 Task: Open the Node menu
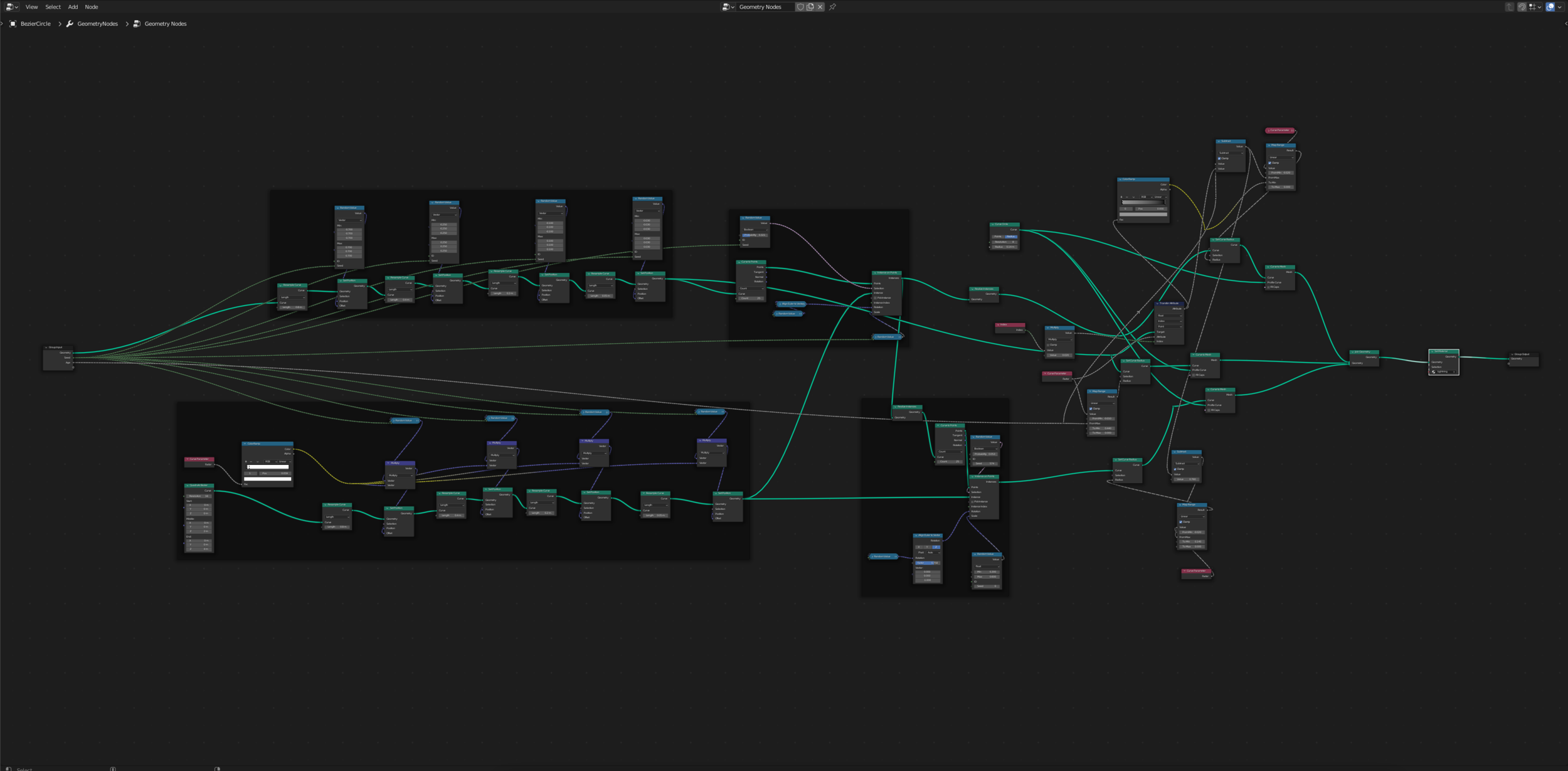tap(92, 7)
